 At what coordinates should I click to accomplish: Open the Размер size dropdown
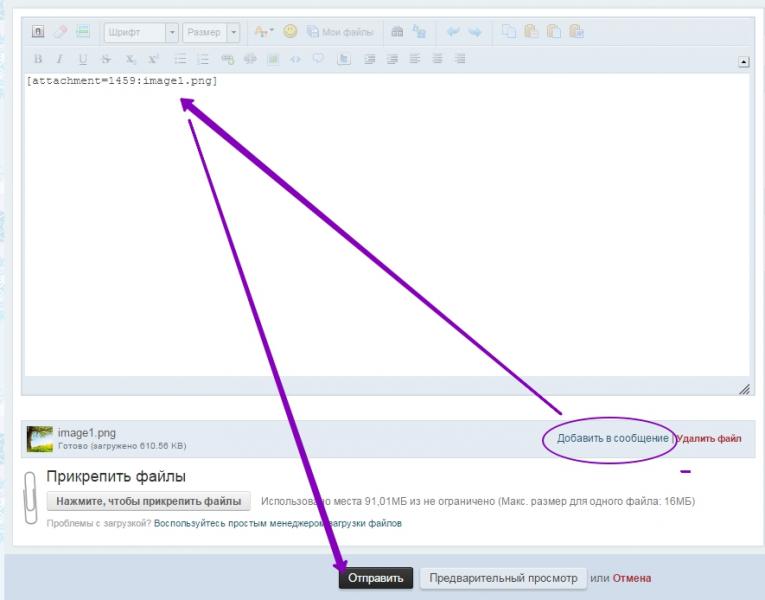pos(211,32)
